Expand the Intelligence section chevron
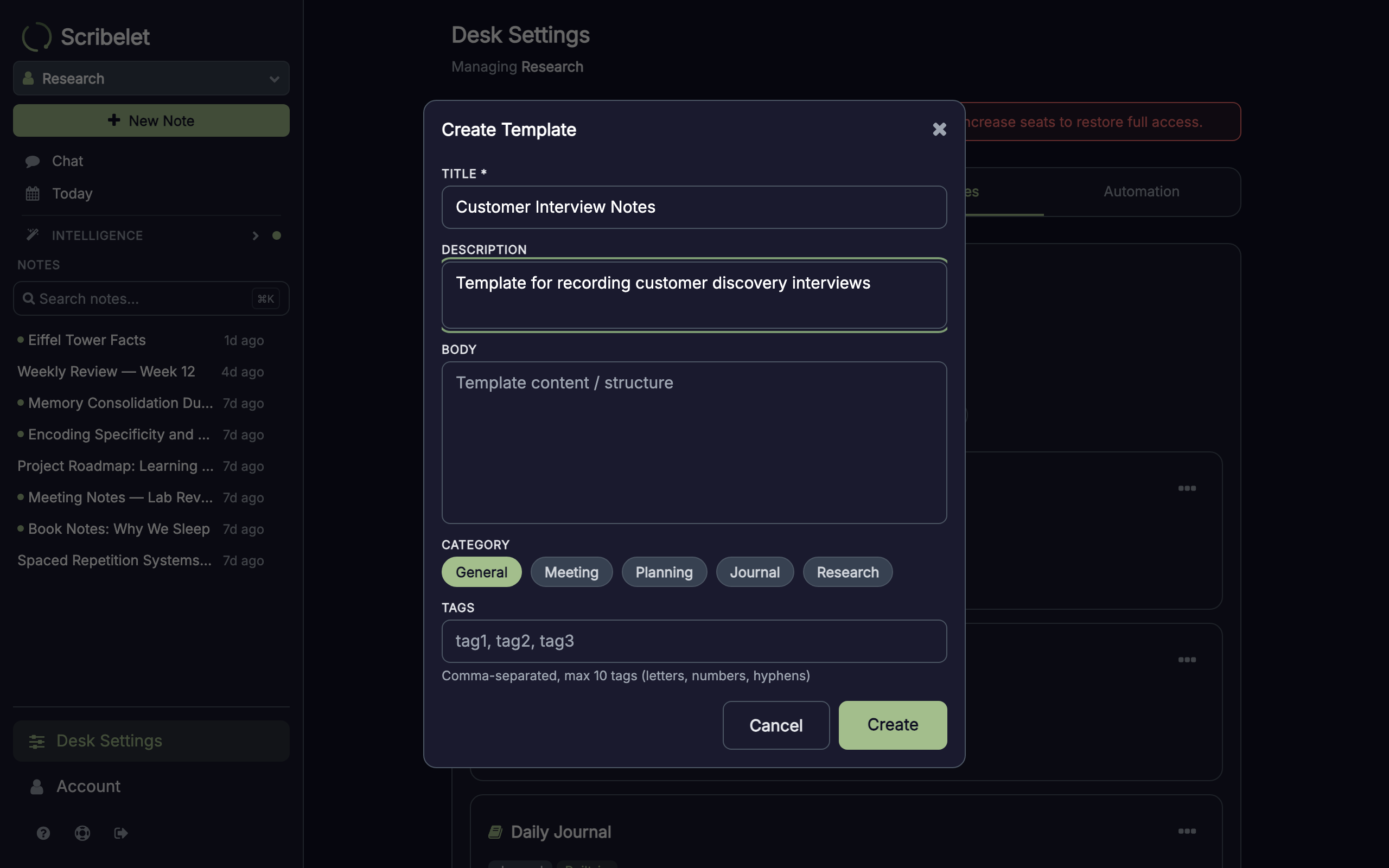Viewport: 1389px width, 868px height. 256,235
